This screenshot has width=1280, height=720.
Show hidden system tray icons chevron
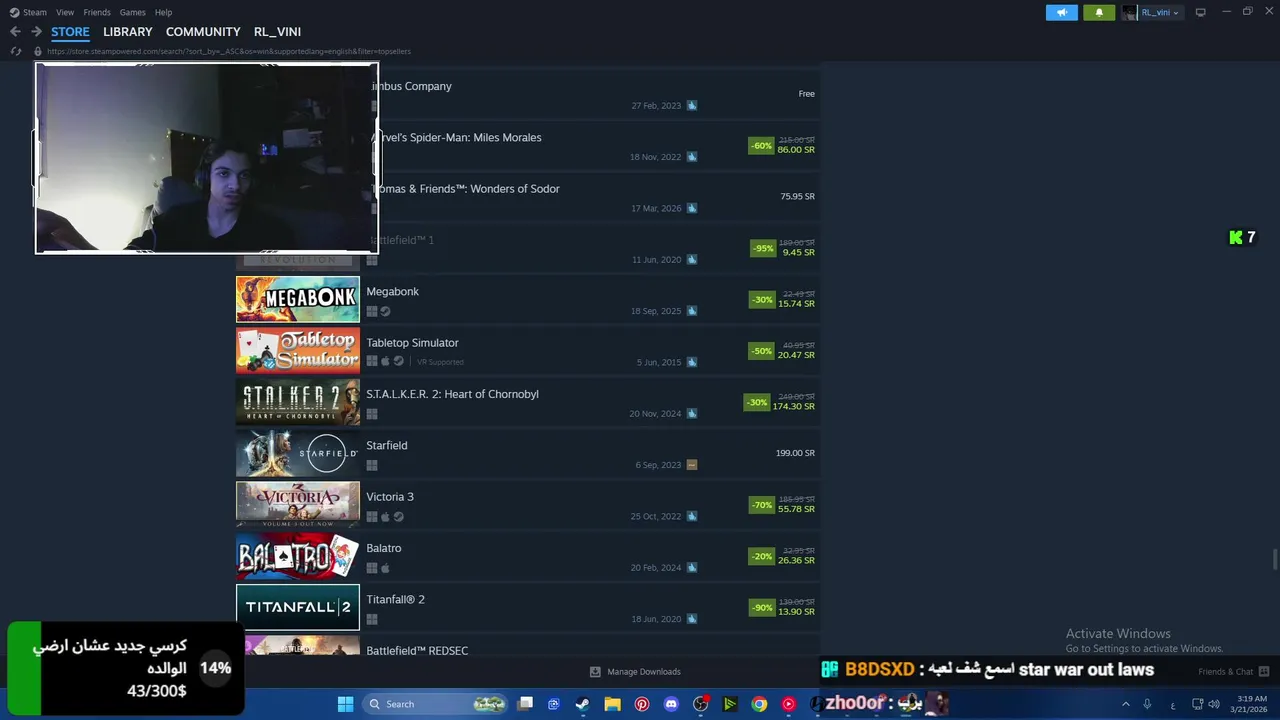[x=1125, y=704]
